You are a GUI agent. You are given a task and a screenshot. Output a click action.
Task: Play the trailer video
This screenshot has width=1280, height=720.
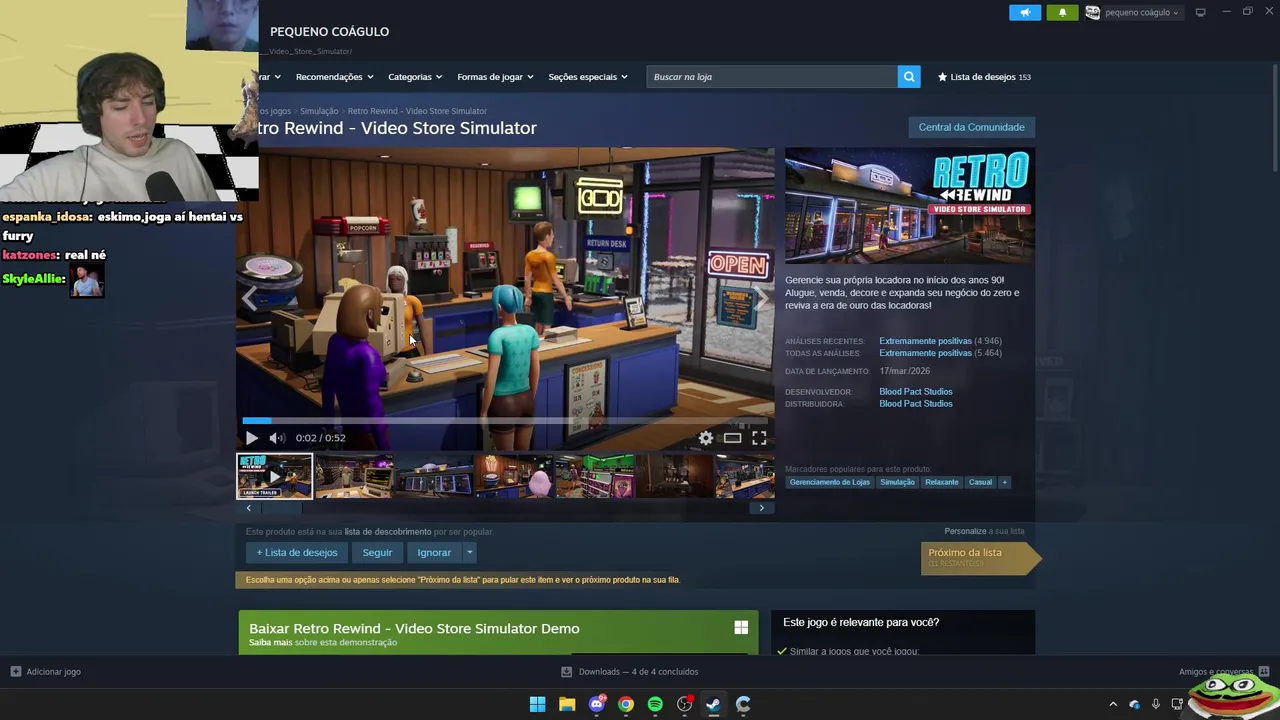tap(251, 438)
